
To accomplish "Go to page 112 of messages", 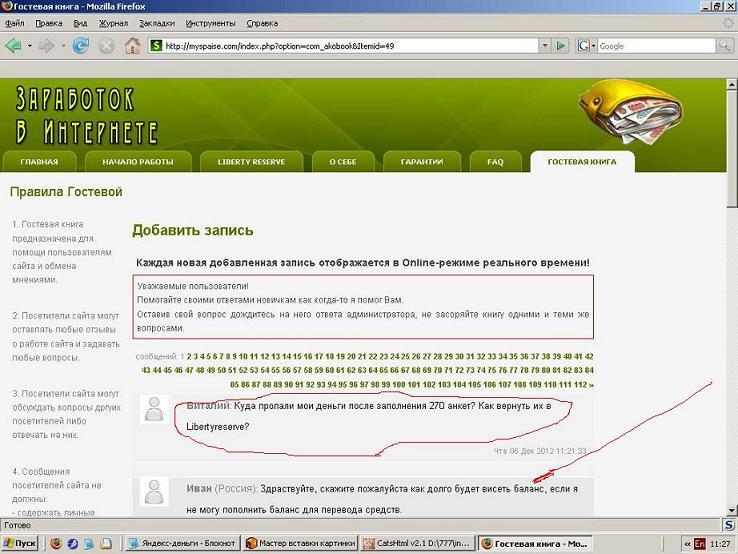I will point(580,384).
